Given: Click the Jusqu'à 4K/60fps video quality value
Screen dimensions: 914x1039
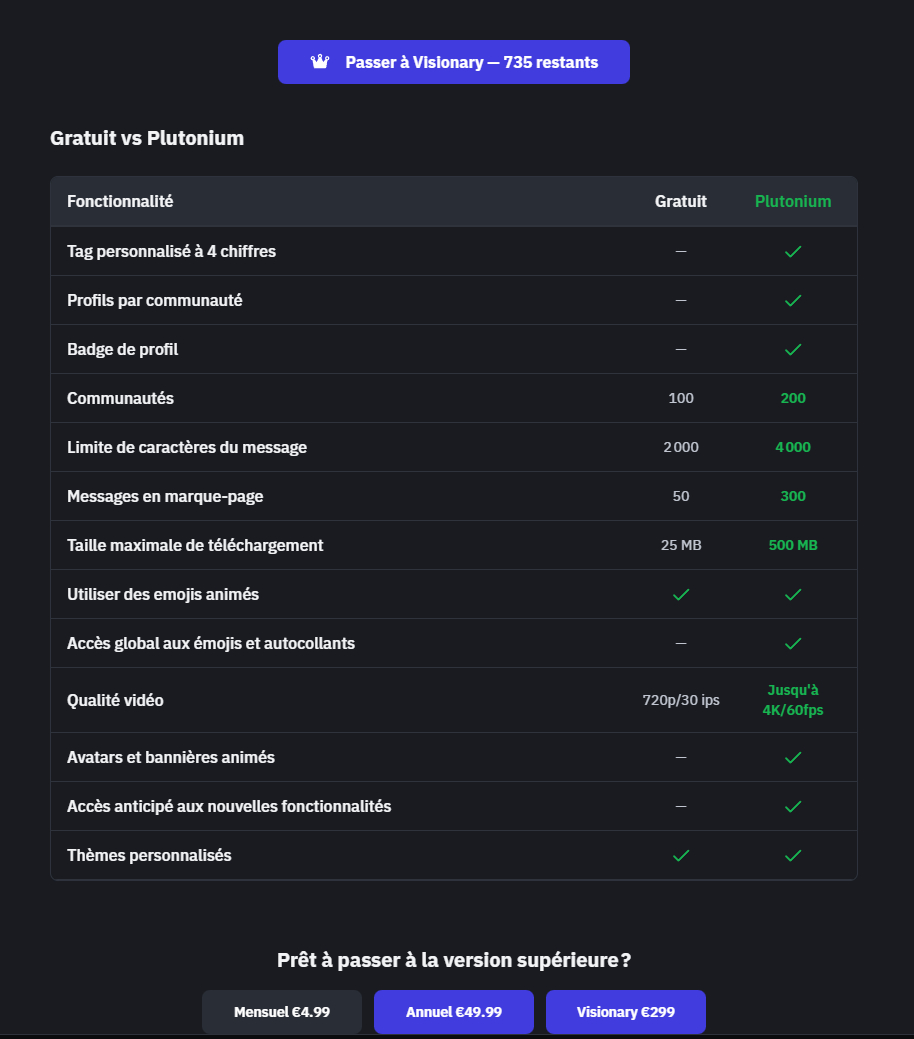Looking at the screenshot, I should [x=793, y=700].
